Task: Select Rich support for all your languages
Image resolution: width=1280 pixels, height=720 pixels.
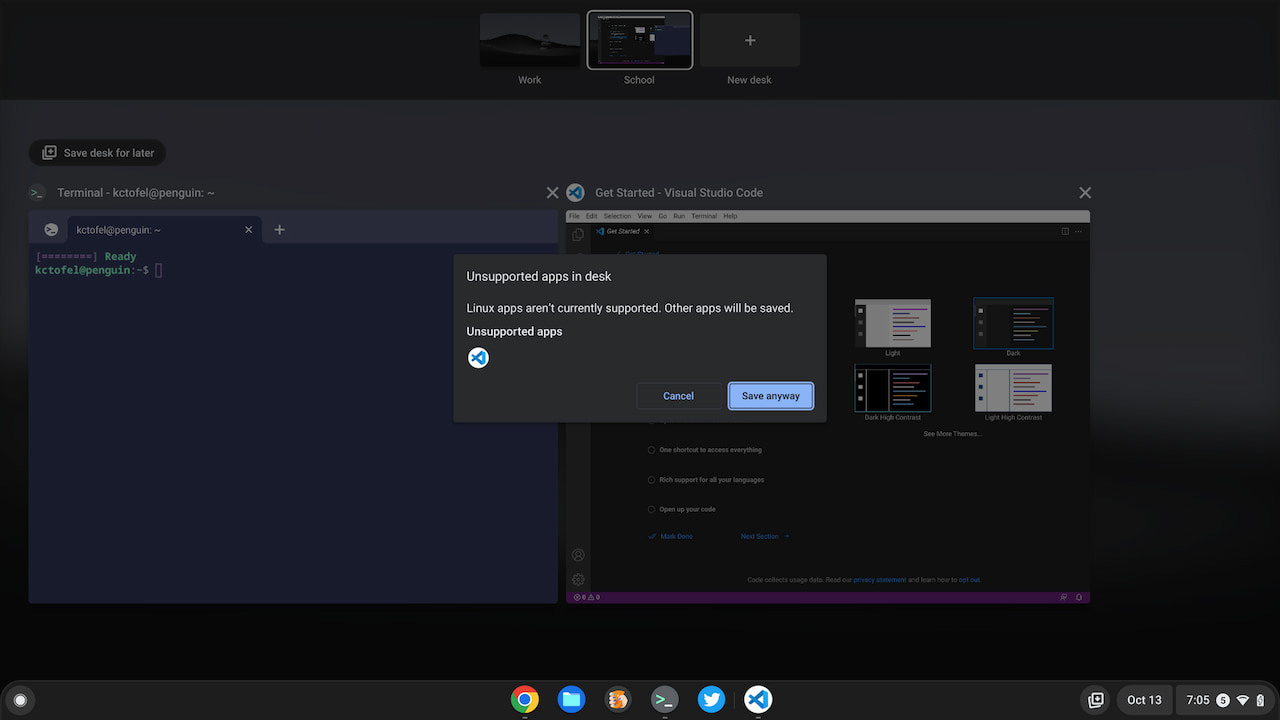Action: pyautogui.click(x=706, y=480)
